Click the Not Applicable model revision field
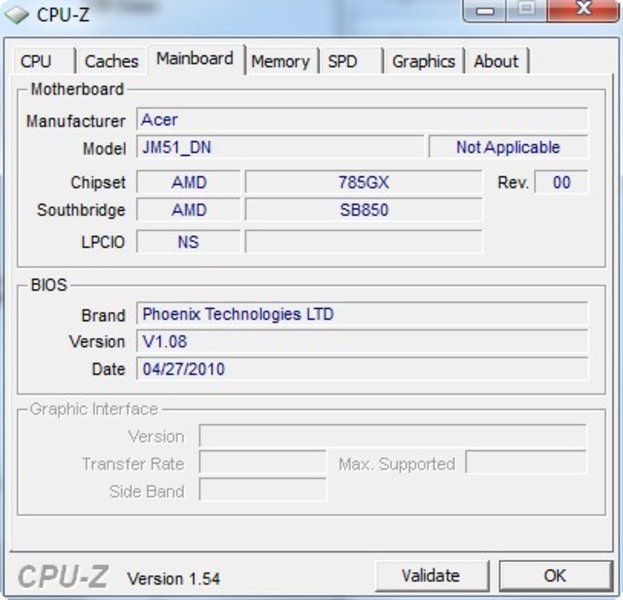The width and height of the screenshot is (623, 600). click(508, 147)
